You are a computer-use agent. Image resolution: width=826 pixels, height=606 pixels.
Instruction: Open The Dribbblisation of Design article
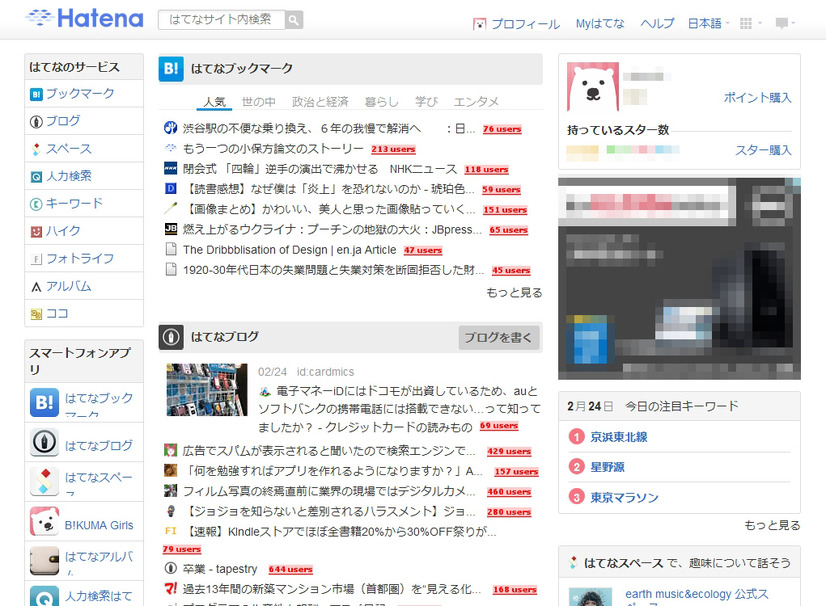pyautogui.click(x=289, y=250)
